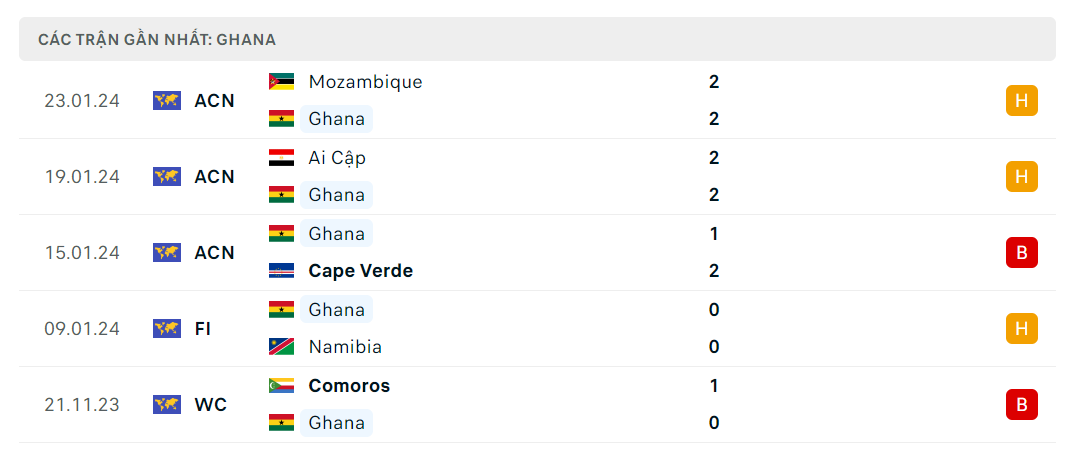
Task: Click the Cape Verde flag icon
Action: 282,270
